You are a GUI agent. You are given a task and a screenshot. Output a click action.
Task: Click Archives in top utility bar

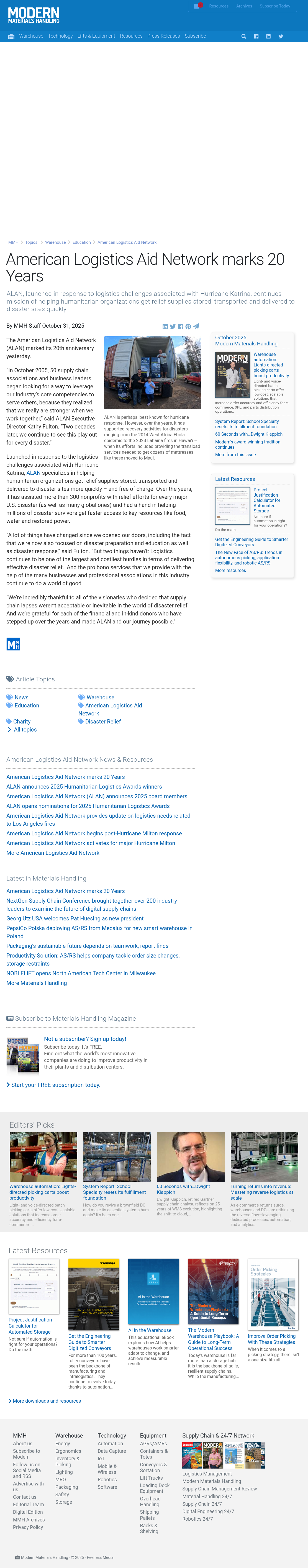coord(244,6)
